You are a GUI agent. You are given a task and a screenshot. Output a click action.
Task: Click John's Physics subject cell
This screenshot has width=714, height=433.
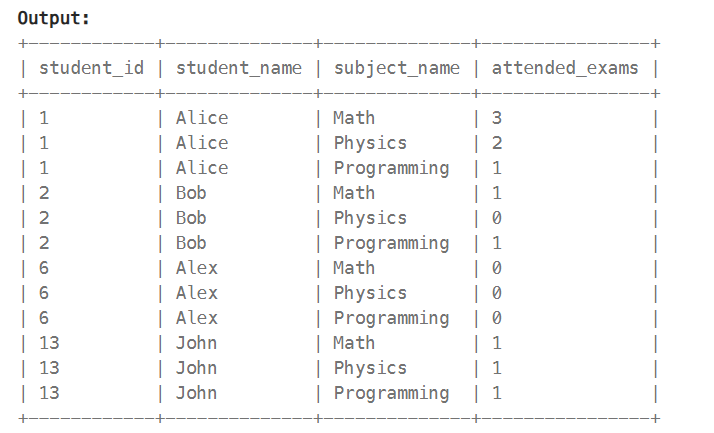[370, 368]
